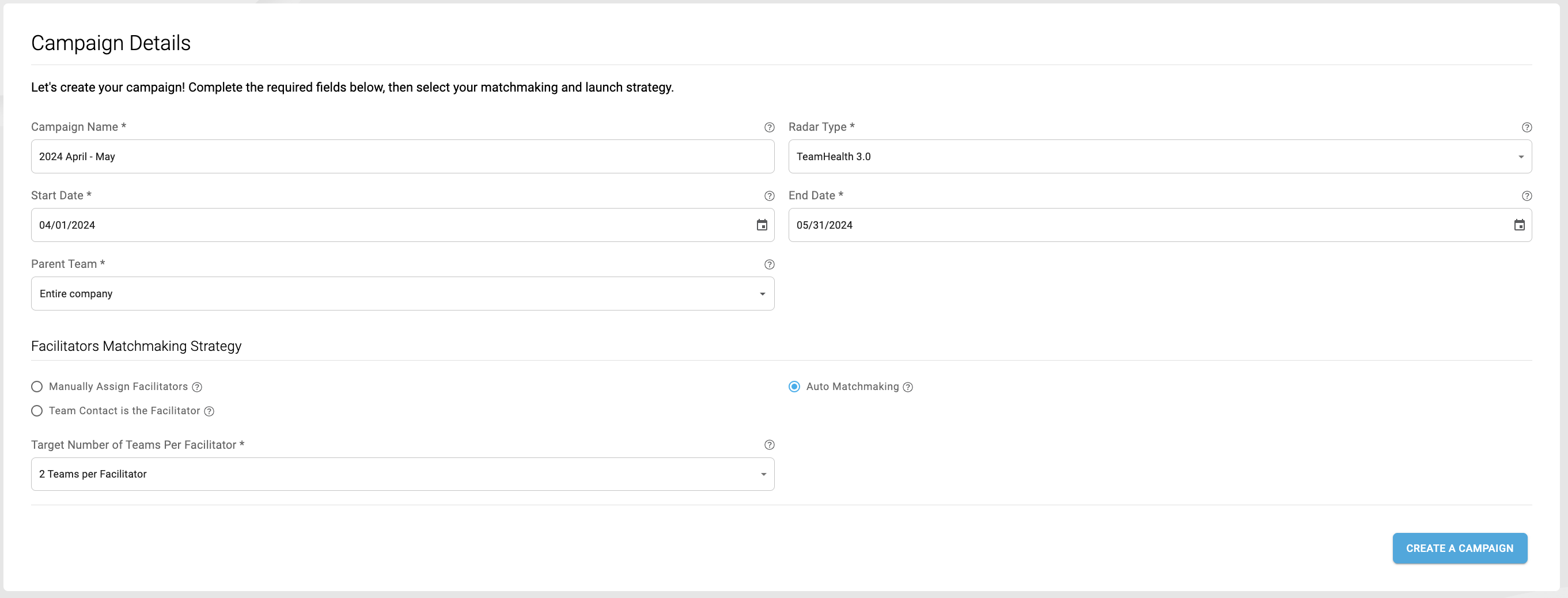This screenshot has height=598, width=1568.
Task: Click help icon for Target Number of Teams
Action: [x=769, y=445]
